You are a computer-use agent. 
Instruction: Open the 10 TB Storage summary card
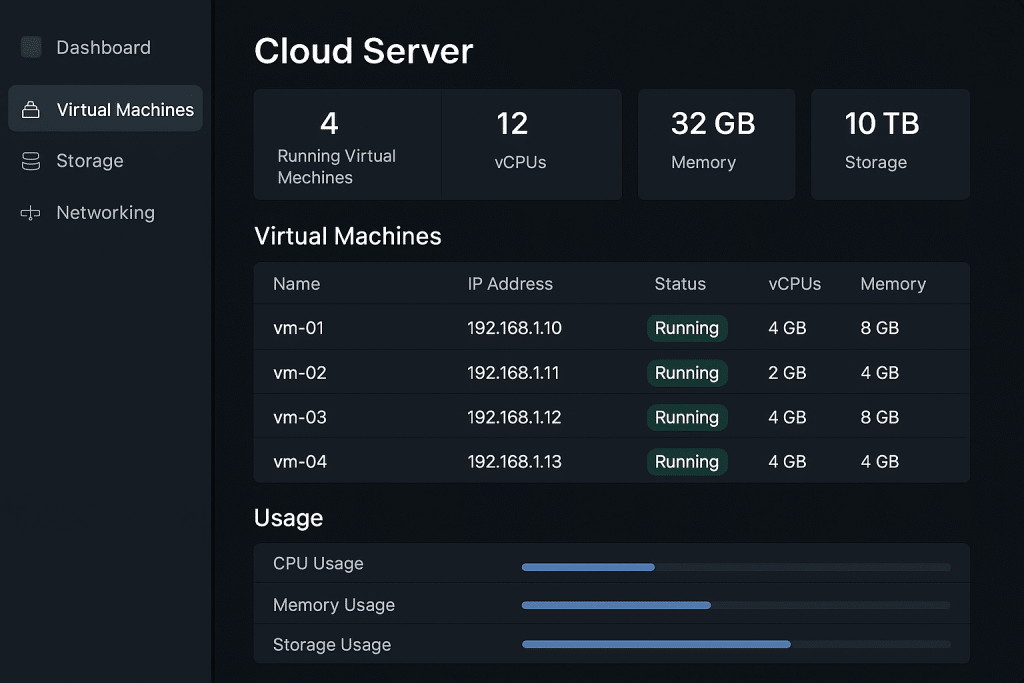890,144
